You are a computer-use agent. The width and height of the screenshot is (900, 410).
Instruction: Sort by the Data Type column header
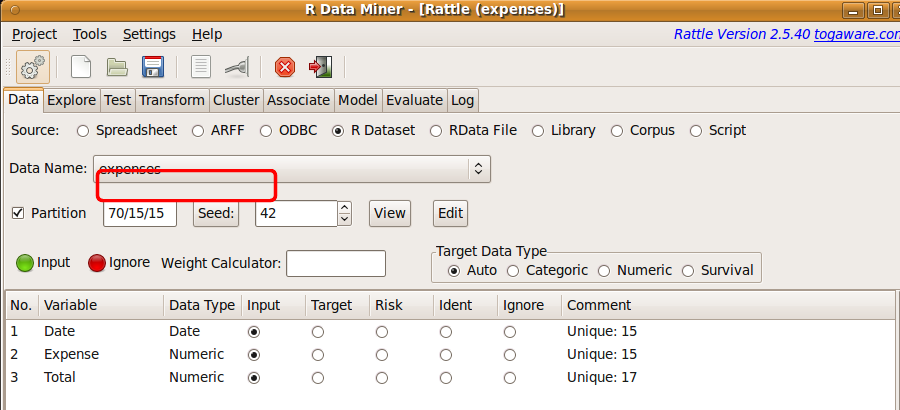(x=202, y=305)
